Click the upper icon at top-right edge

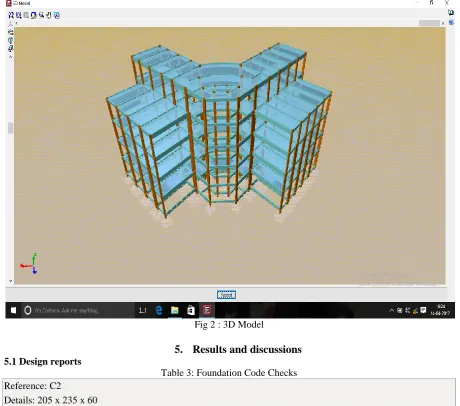pyautogui.click(x=451, y=13)
